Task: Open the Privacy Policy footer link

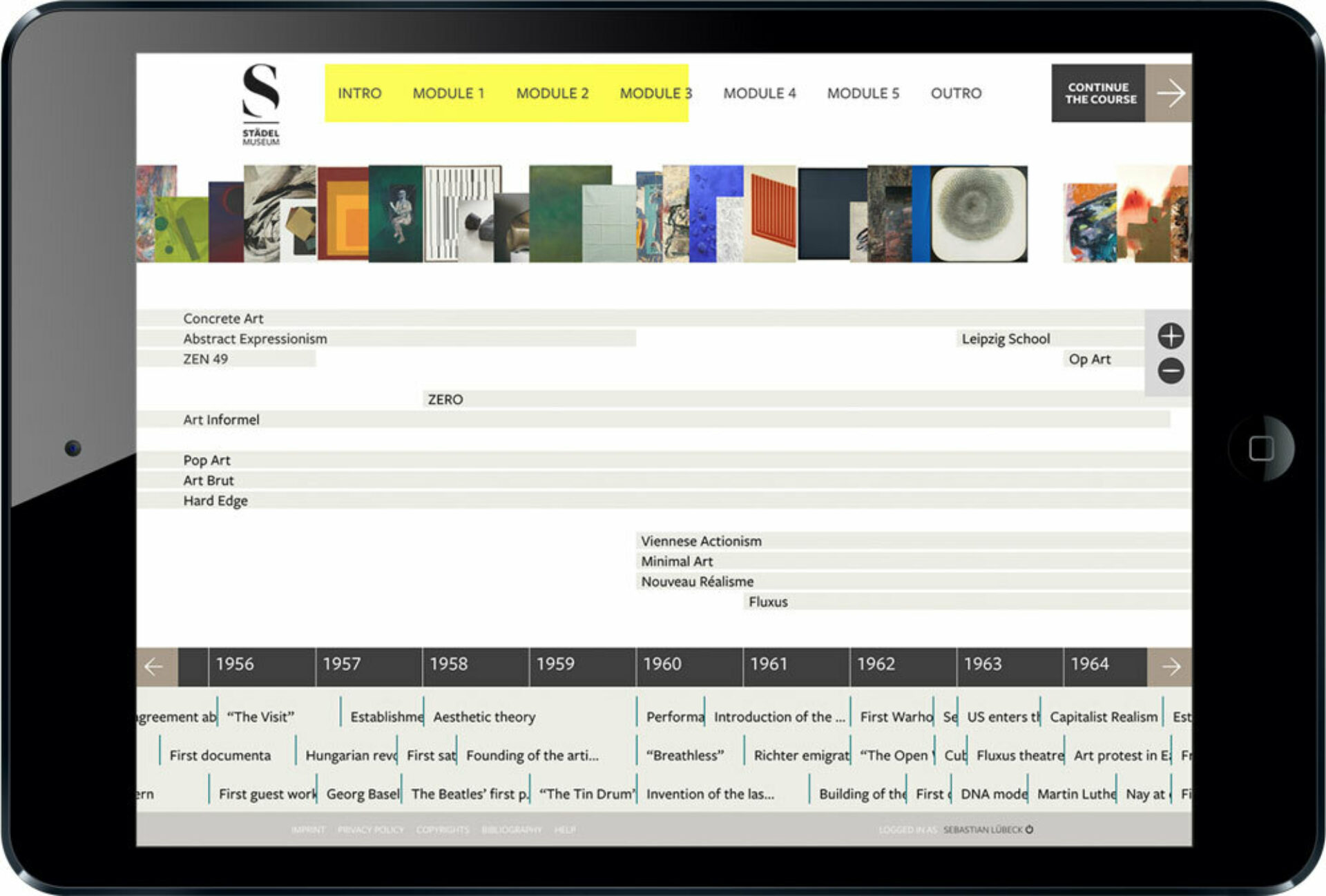Action: coord(371,830)
